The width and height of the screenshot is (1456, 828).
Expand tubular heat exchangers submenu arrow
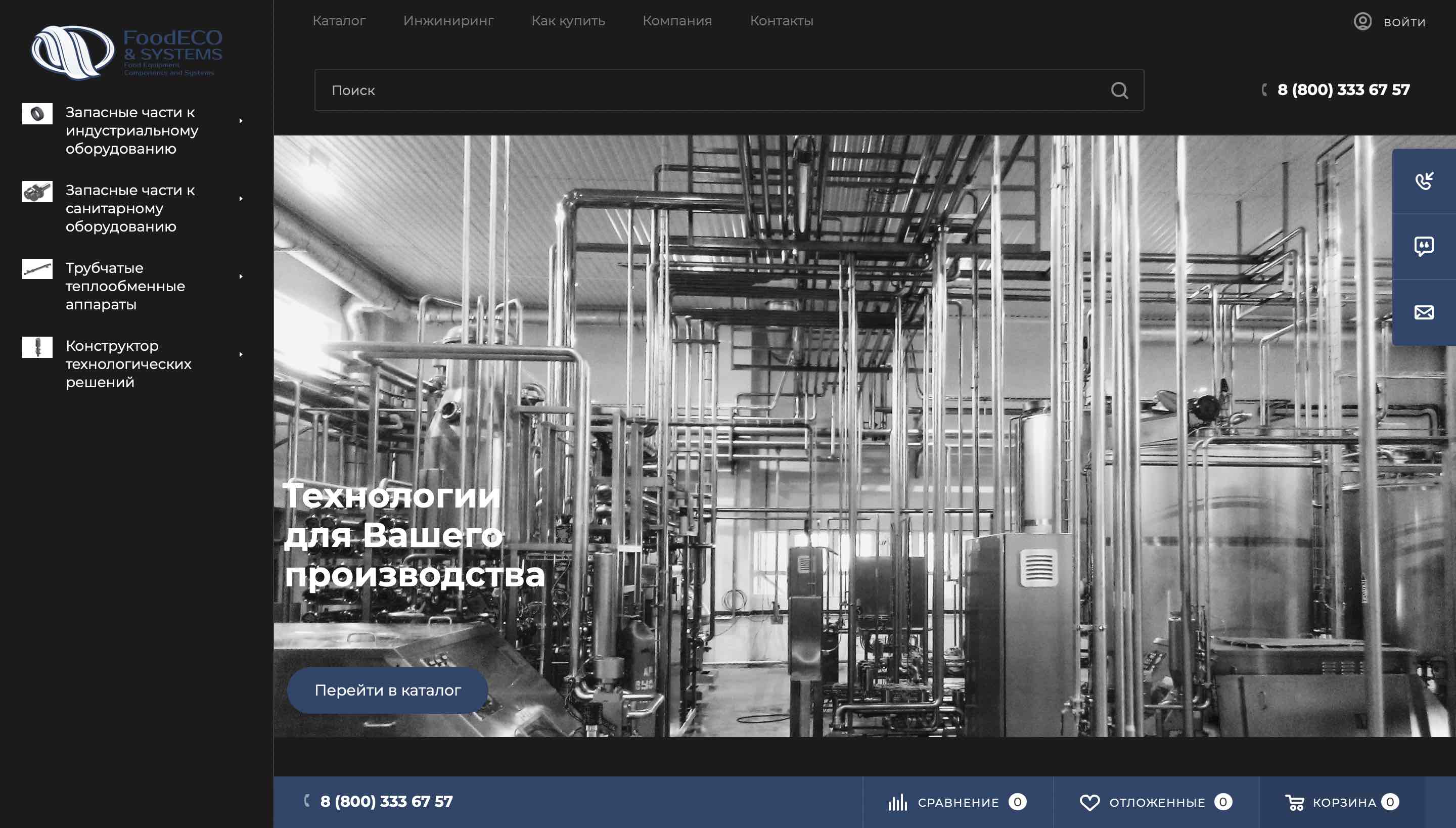(241, 277)
